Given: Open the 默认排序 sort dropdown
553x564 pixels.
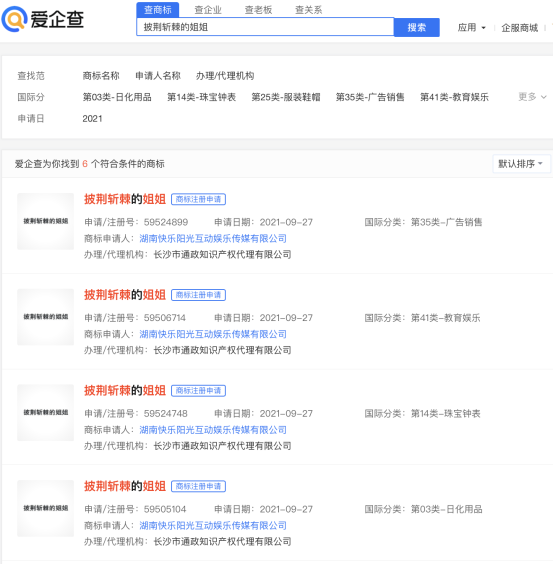Looking at the screenshot, I should 521,164.
